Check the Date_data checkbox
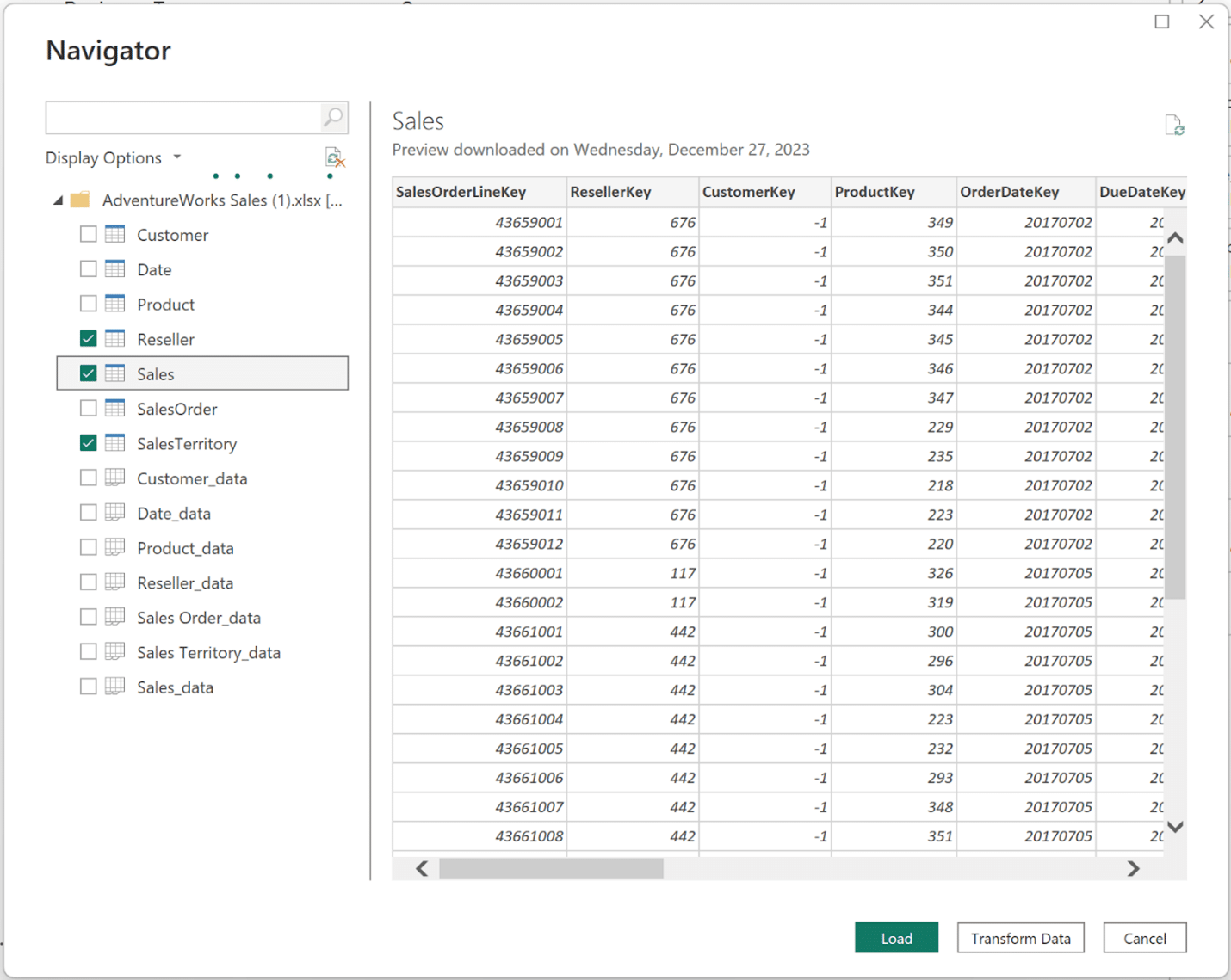The width and height of the screenshot is (1231, 980). click(x=88, y=513)
